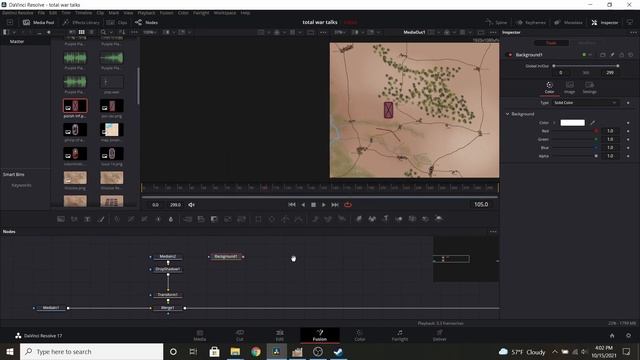Image resolution: width=640 pixels, height=360 pixels.
Task: Add an Ellipse mask tool
Action: point(271,219)
